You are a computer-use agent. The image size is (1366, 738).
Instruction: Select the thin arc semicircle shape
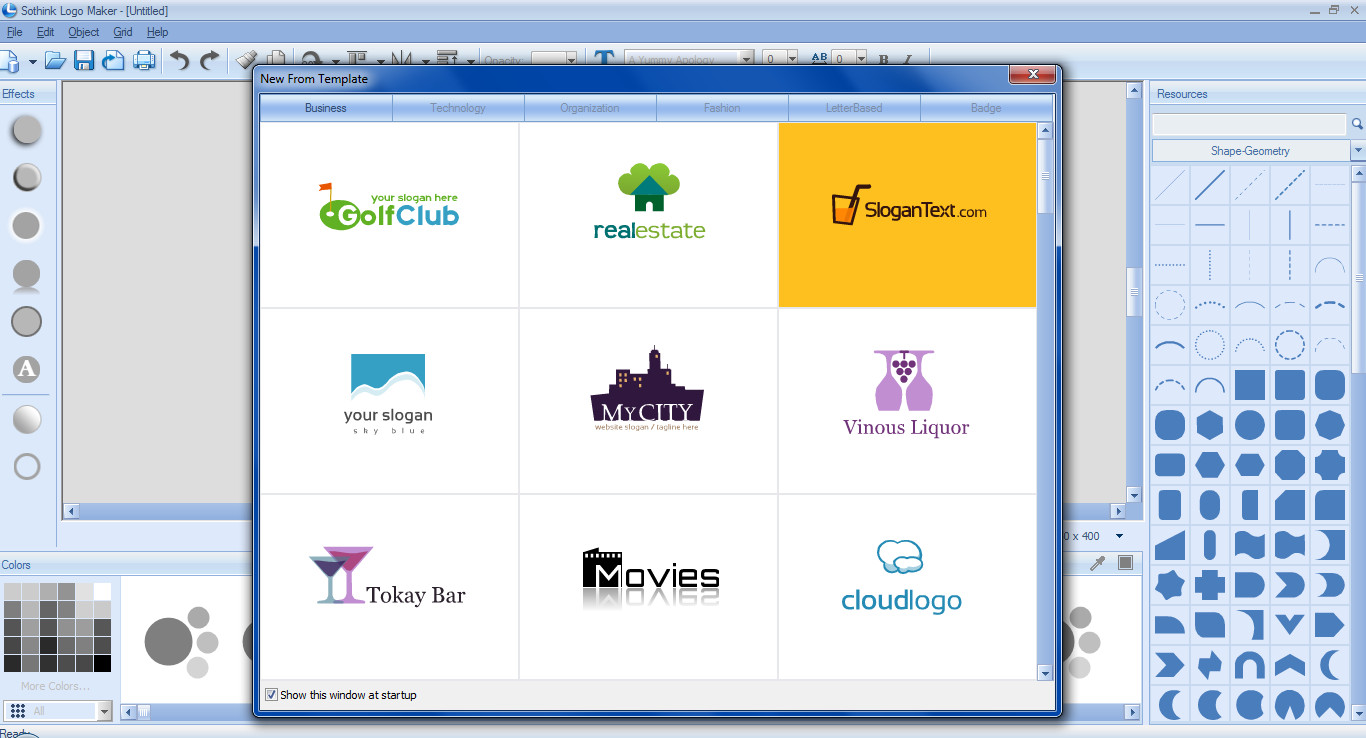click(x=1330, y=265)
